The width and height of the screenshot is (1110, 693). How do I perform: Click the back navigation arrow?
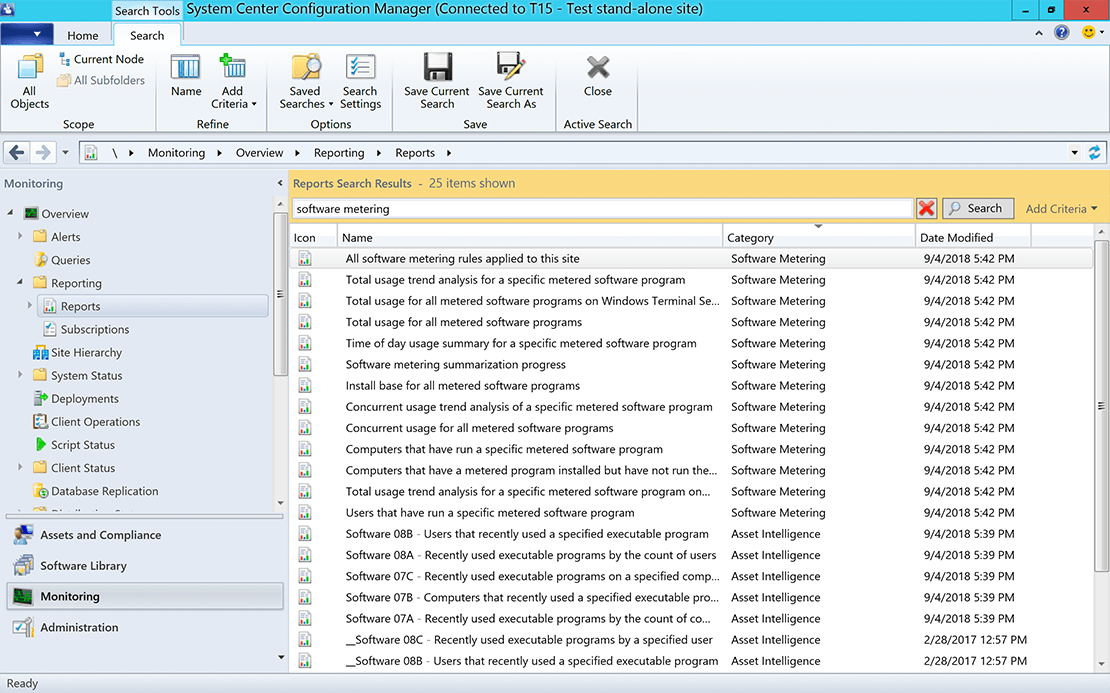[x=17, y=153]
